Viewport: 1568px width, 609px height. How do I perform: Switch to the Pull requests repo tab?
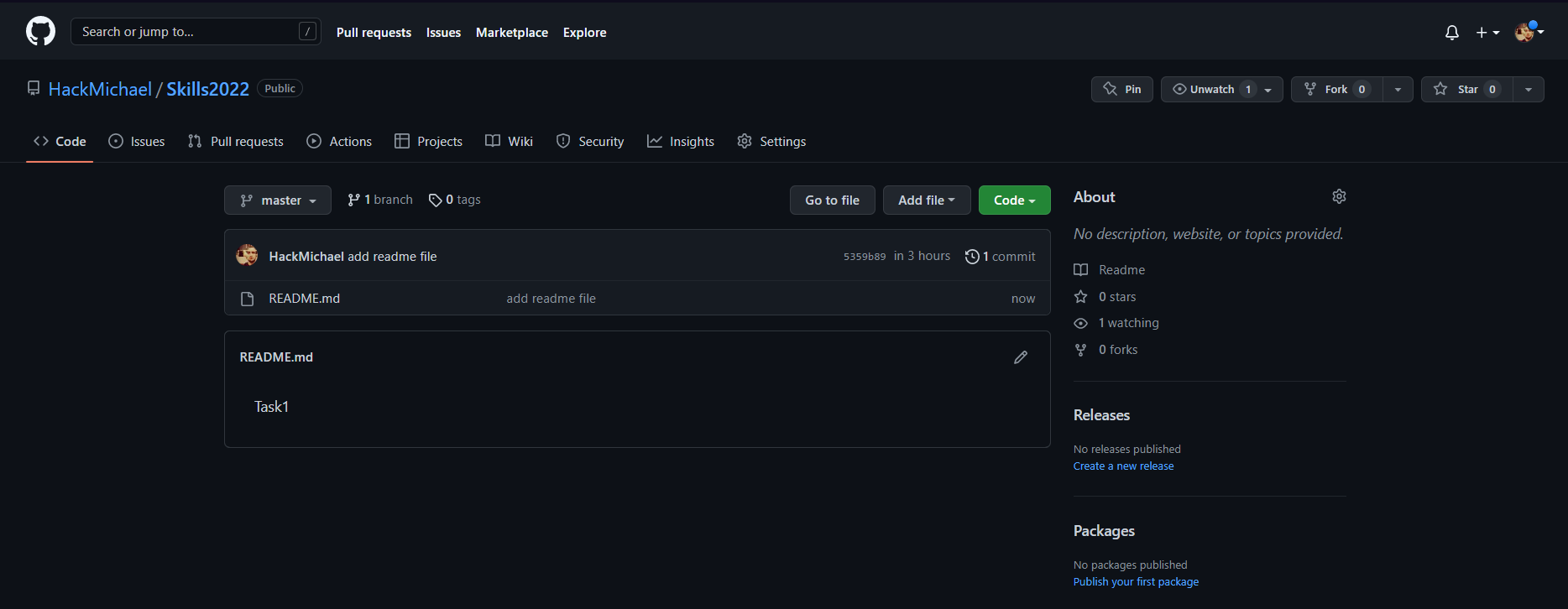click(236, 141)
